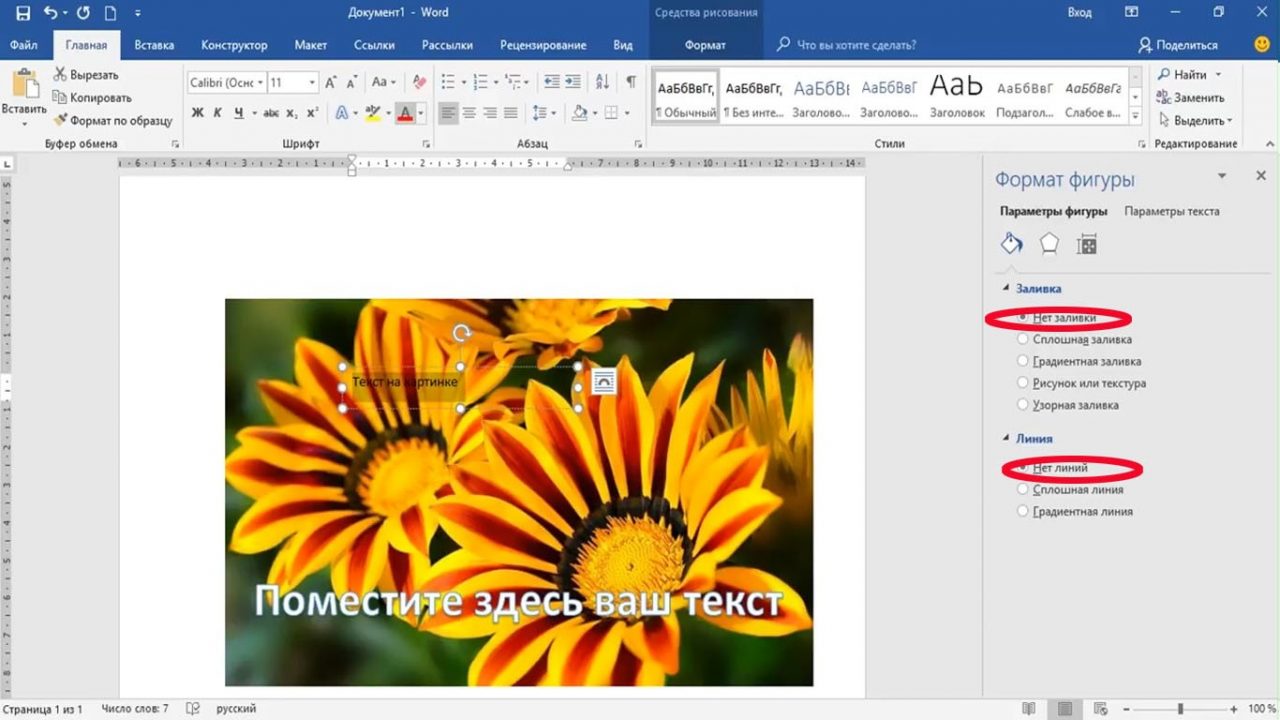The width and height of the screenshot is (1280, 720).
Task: Toggle the show paragraph marks icon
Action: click(x=631, y=82)
